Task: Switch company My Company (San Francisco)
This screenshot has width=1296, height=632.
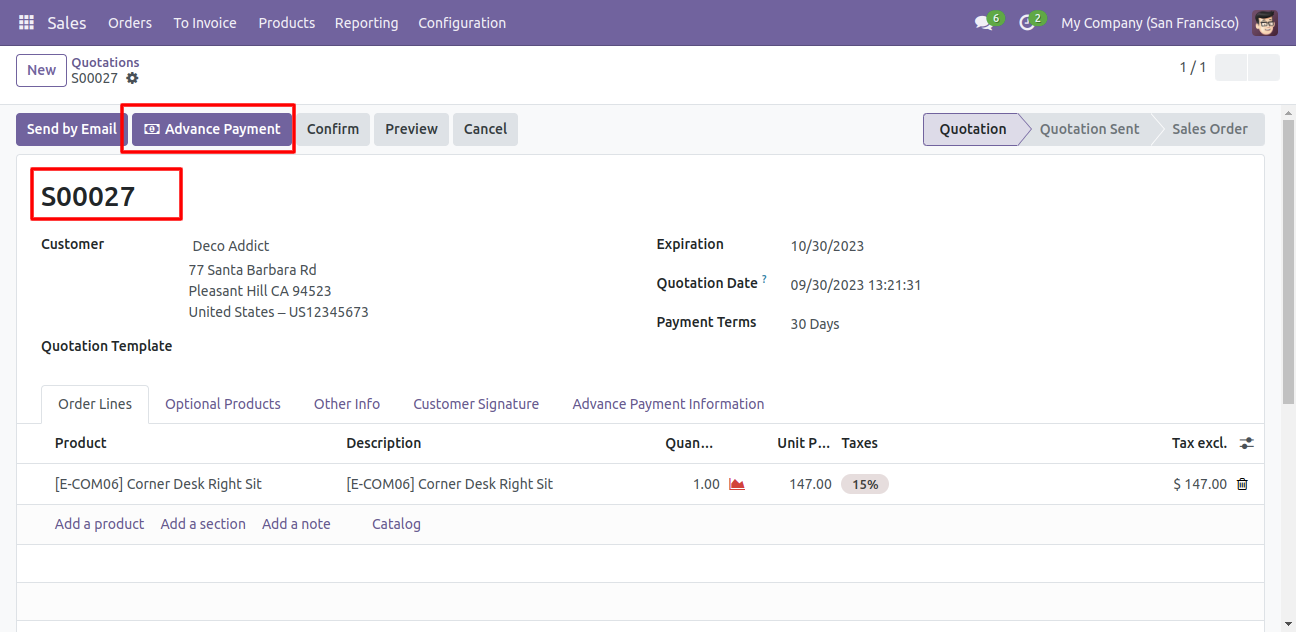Action: pyautogui.click(x=1150, y=22)
